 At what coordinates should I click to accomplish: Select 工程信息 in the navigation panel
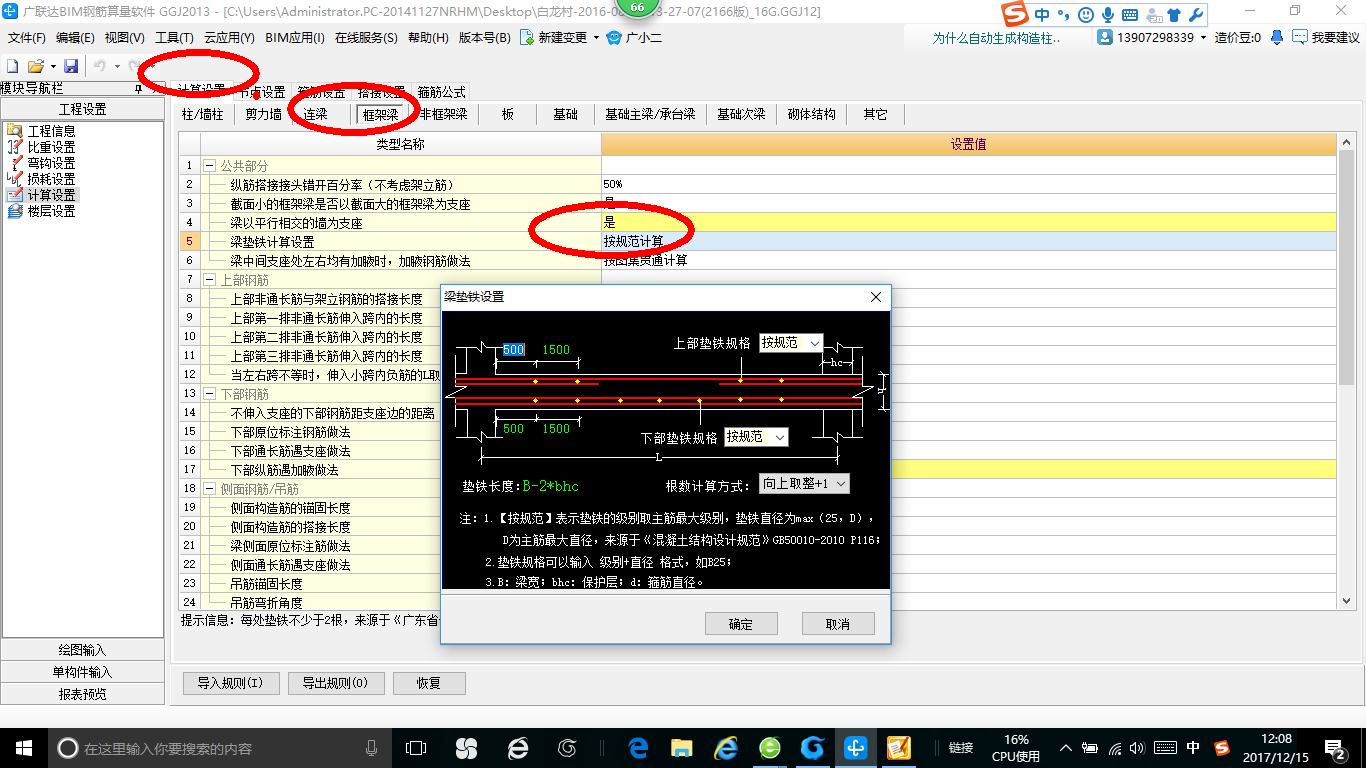point(51,131)
